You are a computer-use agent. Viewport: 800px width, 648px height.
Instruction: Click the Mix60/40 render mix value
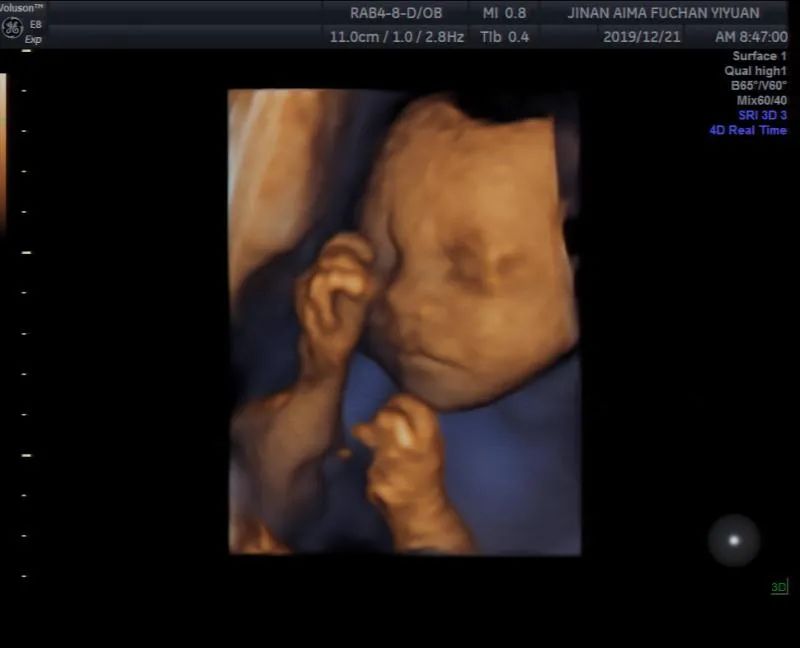[x=761, y=101]
